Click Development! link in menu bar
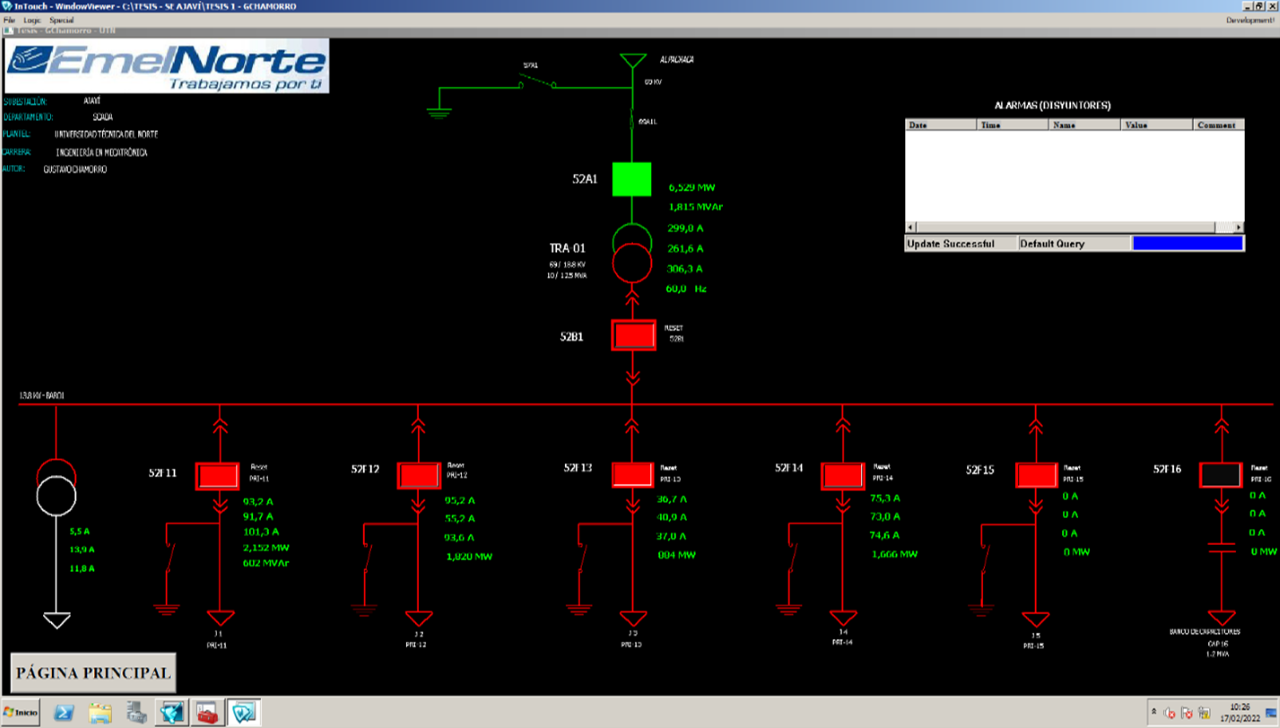 pyautogui.click(x=1250, y=20)
